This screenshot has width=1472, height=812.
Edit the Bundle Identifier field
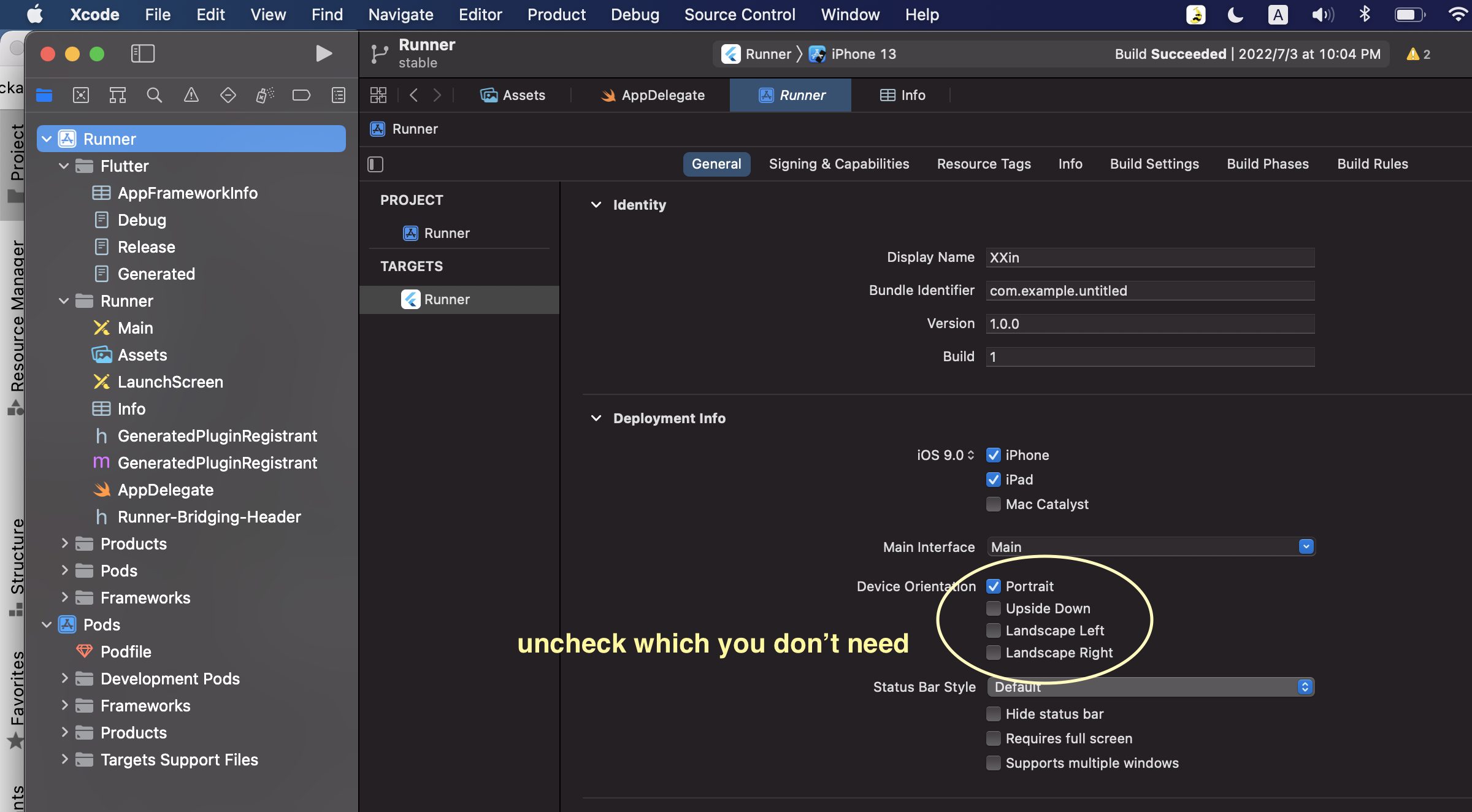click(1151, 291)
